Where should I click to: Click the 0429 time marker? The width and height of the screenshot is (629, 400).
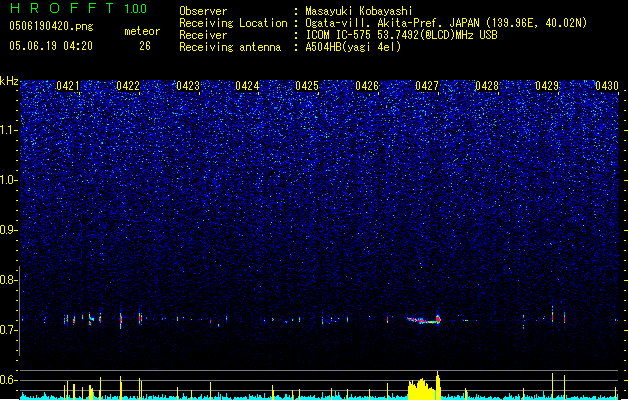click(547, 86)
